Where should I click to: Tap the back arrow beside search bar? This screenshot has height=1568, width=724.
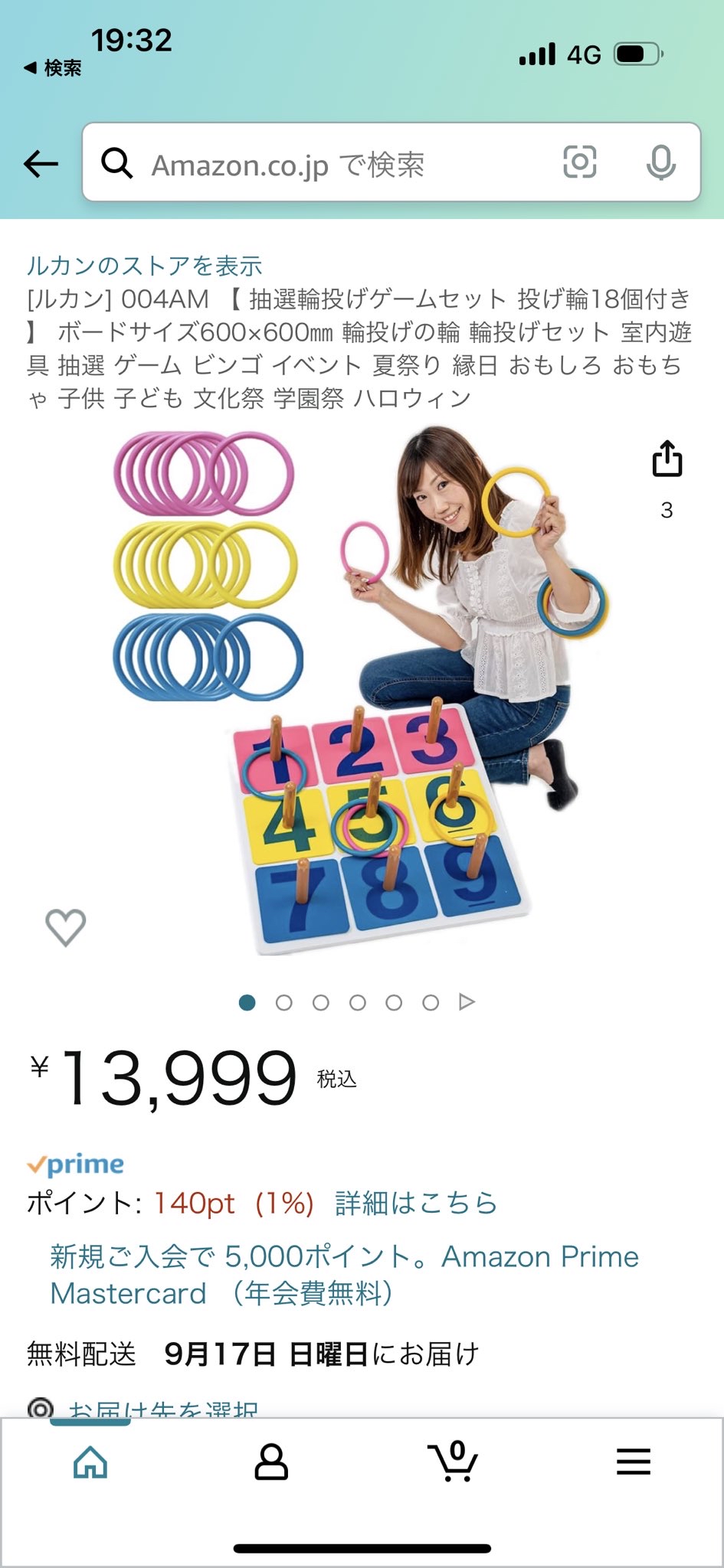click(41, 163)
